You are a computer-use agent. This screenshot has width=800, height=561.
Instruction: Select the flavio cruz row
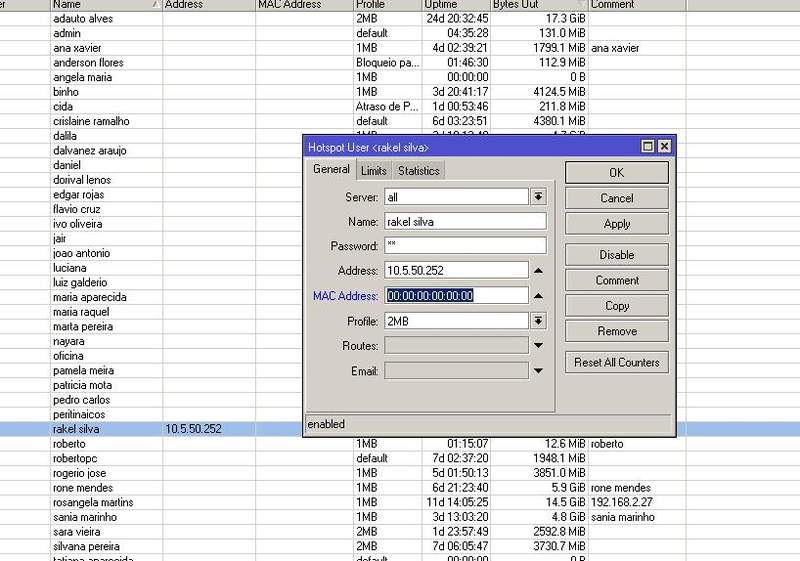(x=151, y=210)
